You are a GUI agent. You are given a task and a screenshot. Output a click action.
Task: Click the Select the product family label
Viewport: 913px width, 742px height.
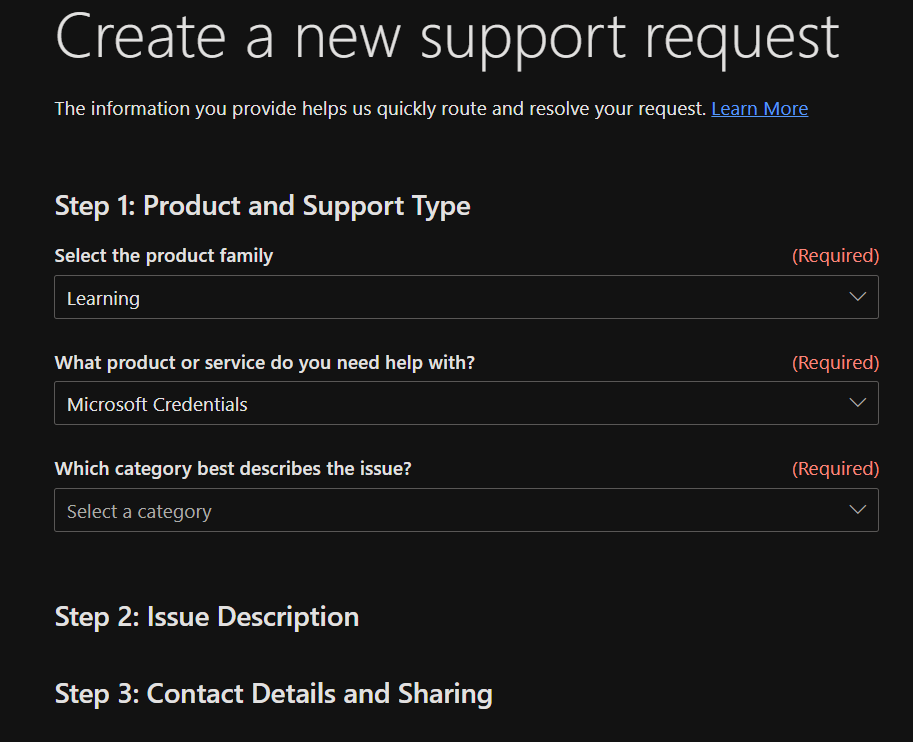coord(164,256)
